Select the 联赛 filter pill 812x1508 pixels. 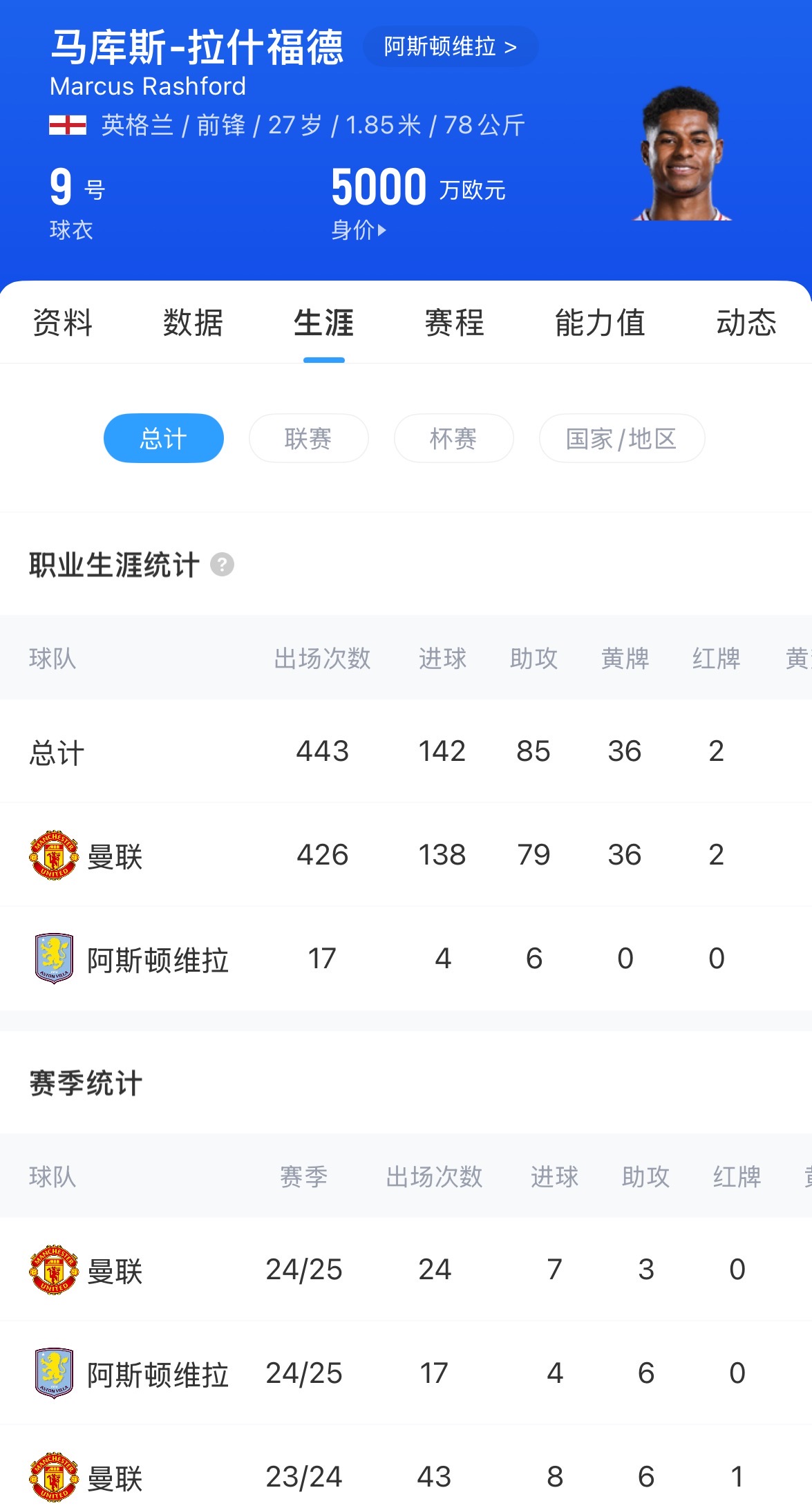pos(308,438)
